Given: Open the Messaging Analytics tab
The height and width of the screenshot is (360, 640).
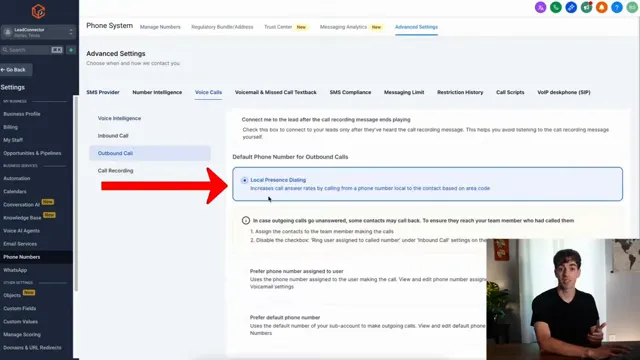Looking at the screenshot, I should (x=343, y=27).
